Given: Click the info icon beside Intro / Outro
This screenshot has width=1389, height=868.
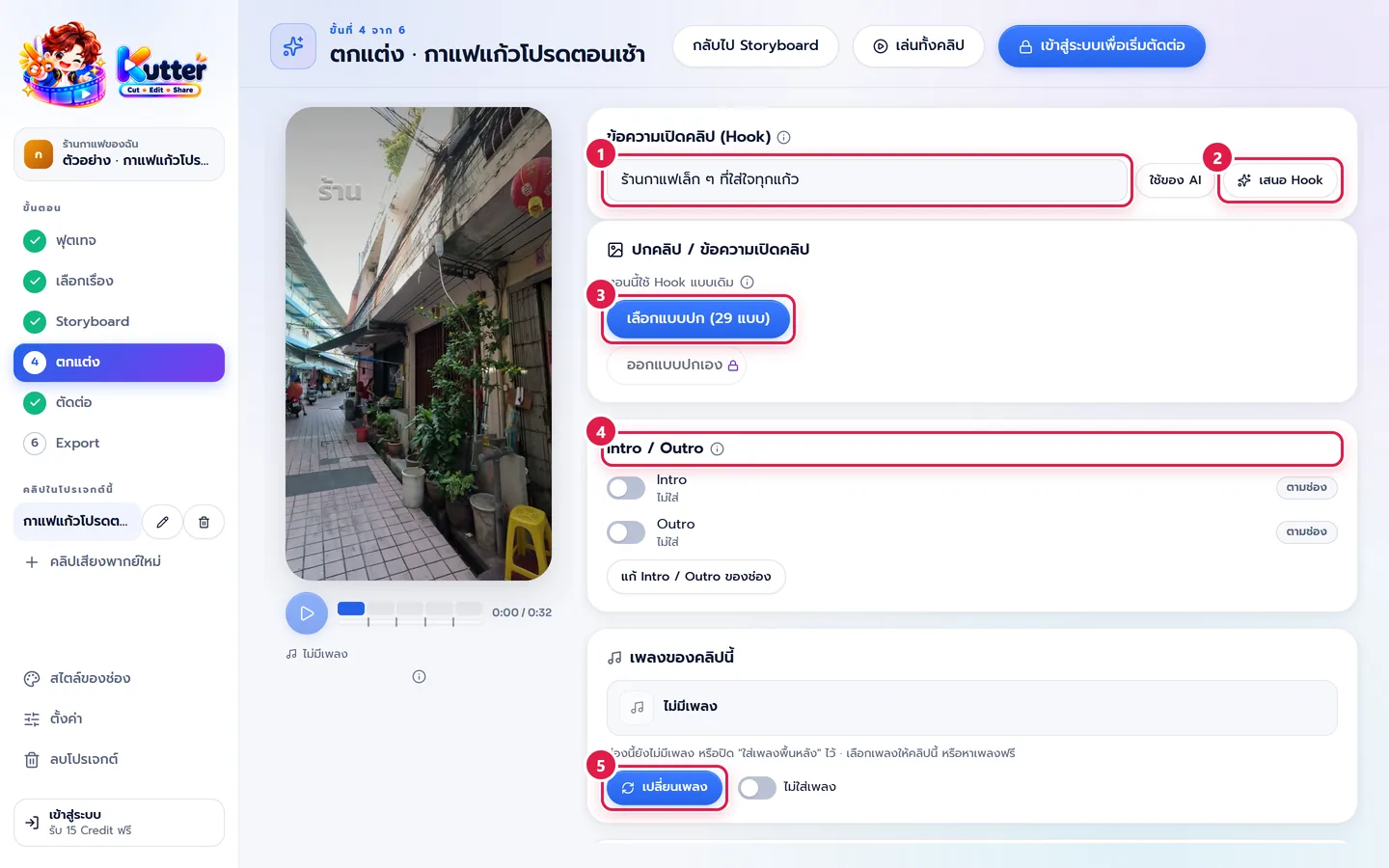Looking at the screenshot, I should click(x=717, y=448).
